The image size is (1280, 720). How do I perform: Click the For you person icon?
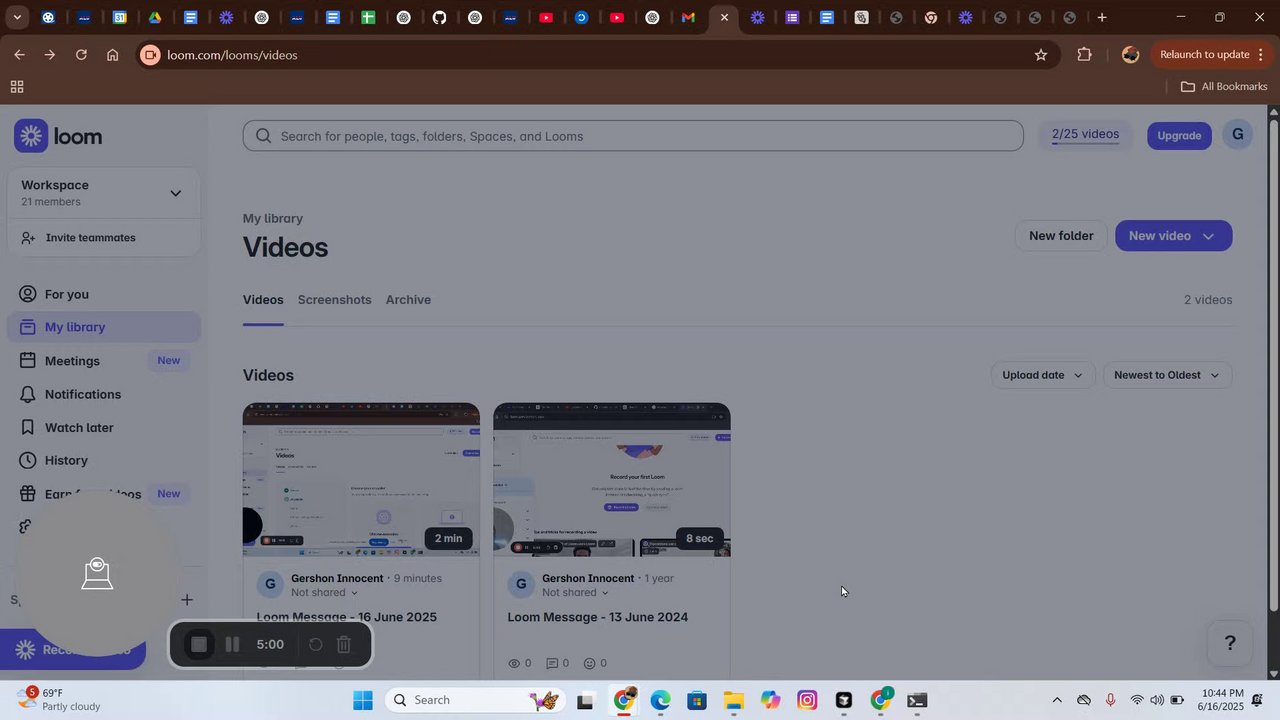[28, 294]
